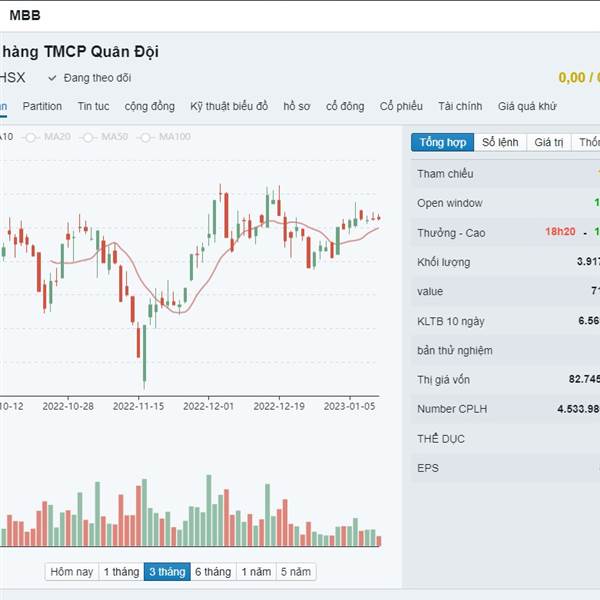Click the 18h20 red value
The width and height of the screenshot is (600, 600).
coord(560,232)
